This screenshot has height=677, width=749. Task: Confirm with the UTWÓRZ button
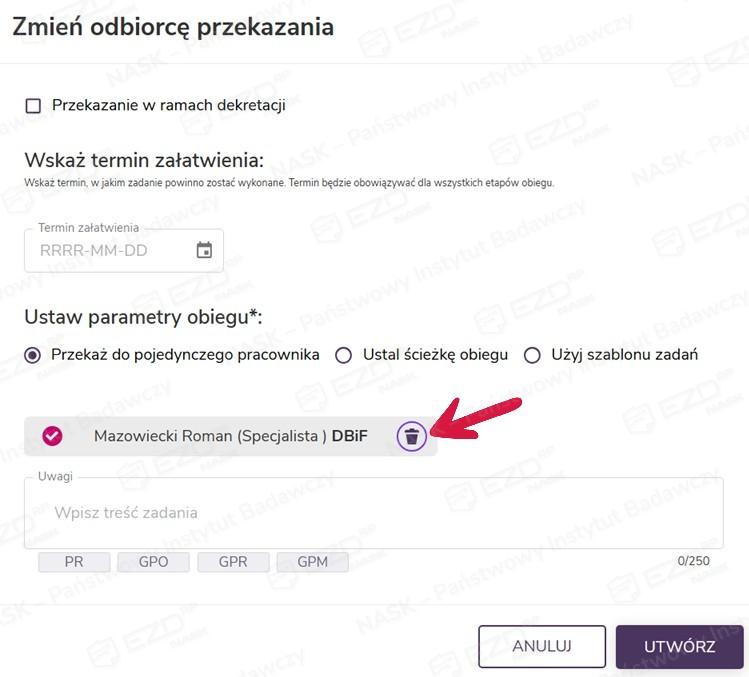point(679,646)
